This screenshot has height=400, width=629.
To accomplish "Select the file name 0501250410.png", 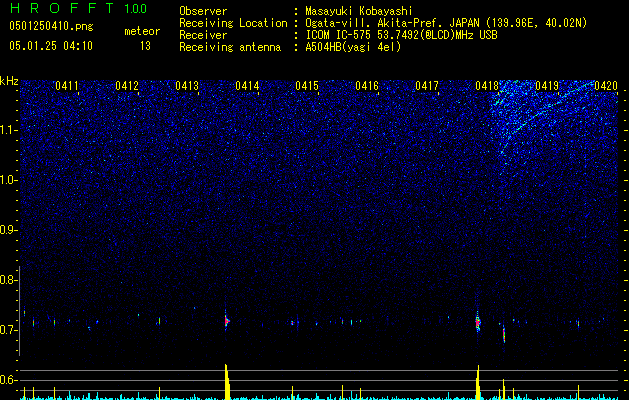I will click(51, 26).
